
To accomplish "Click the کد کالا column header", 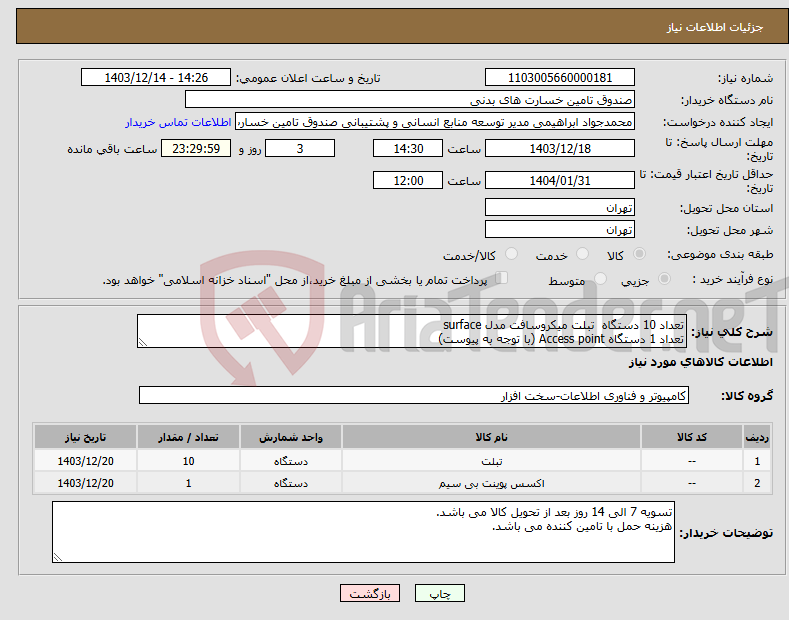I will tap(692, 437).
